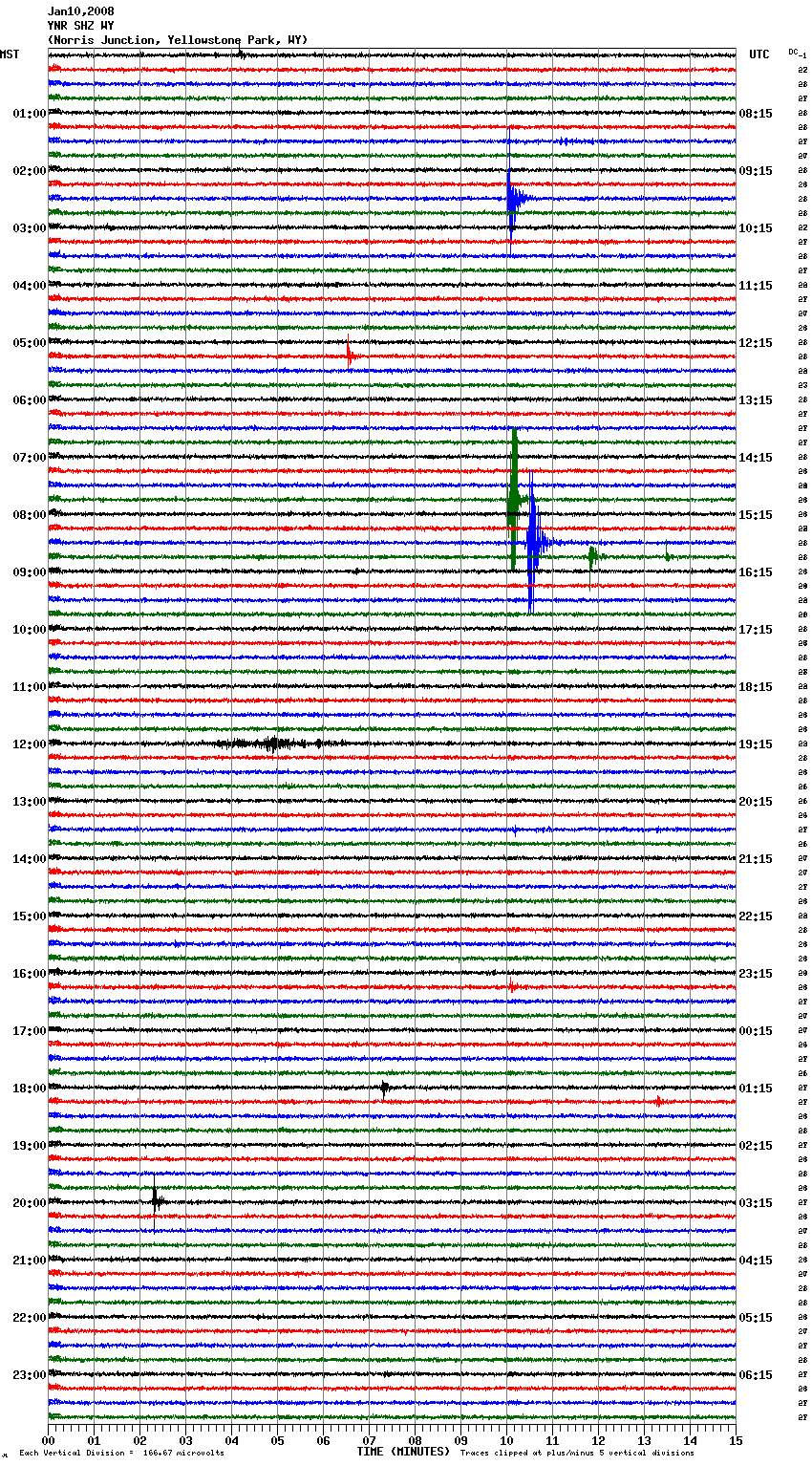Select the 19:15 UTC time label
This screenshot has height=1466, width=812.
756,744
